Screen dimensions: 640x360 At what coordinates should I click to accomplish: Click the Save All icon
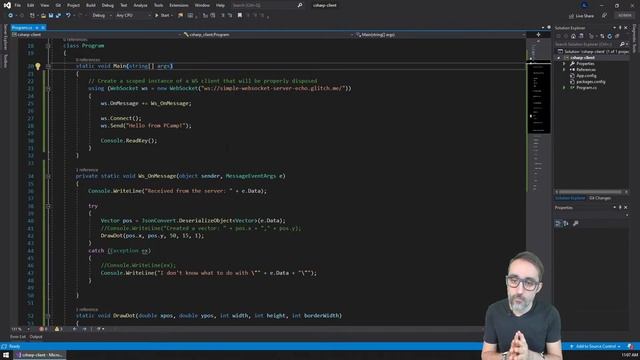(x=58, y=16)
